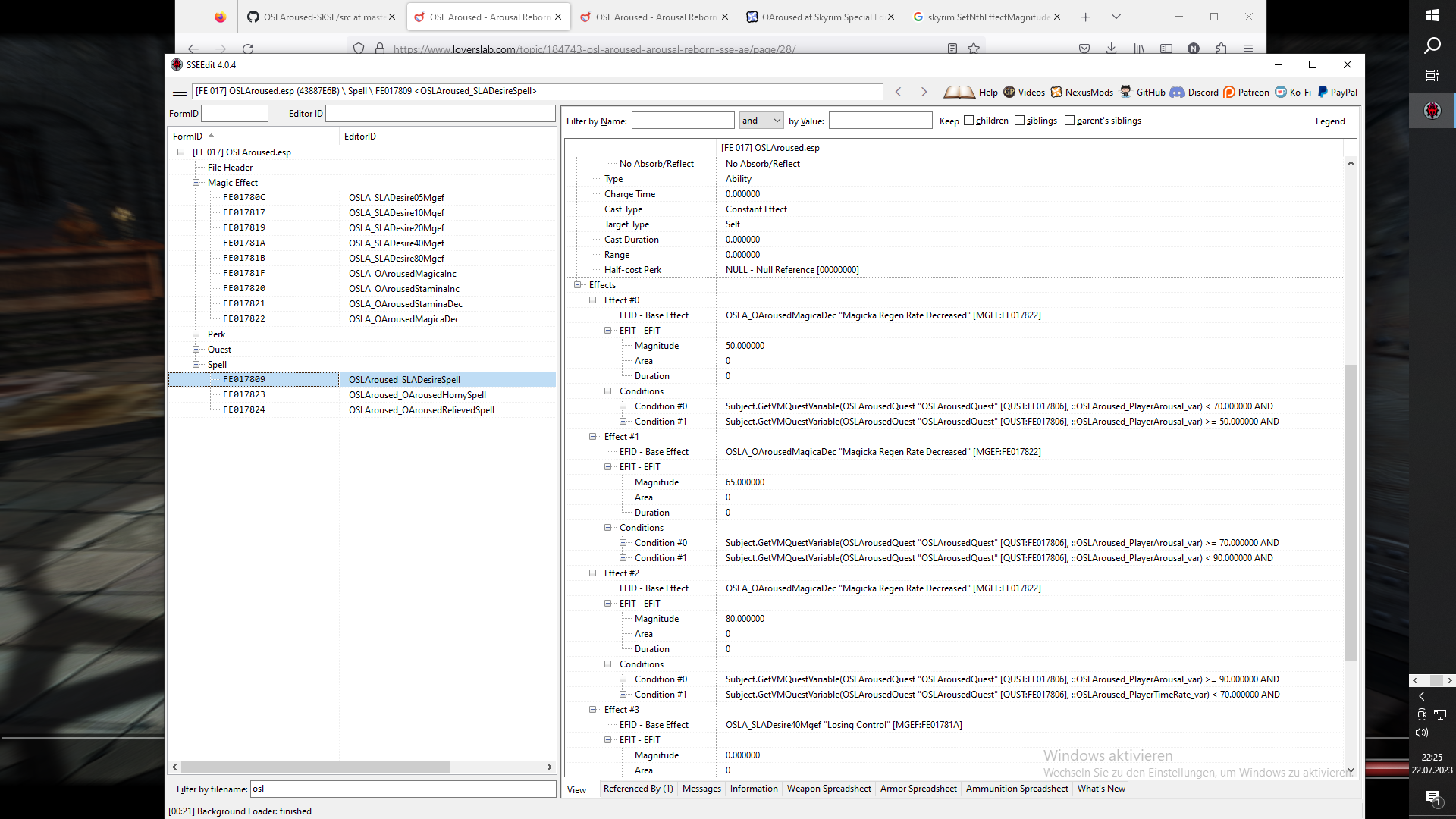1456x819 pixels.
Task: Open new tab in Firefox
Action: 1085,17
